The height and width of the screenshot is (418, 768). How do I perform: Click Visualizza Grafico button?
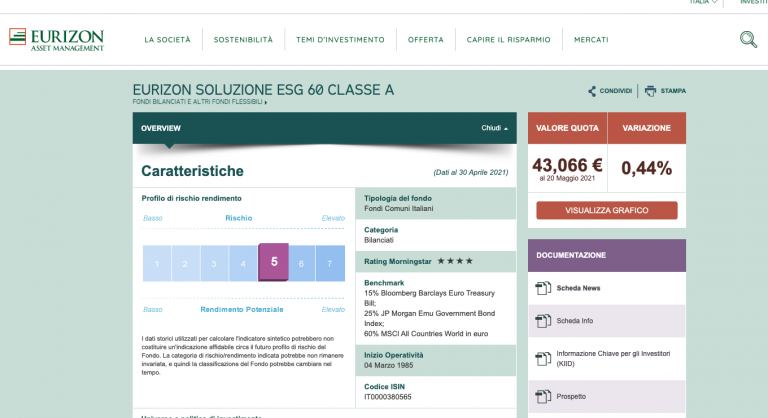pyautogui.click(x=607, y=210)
